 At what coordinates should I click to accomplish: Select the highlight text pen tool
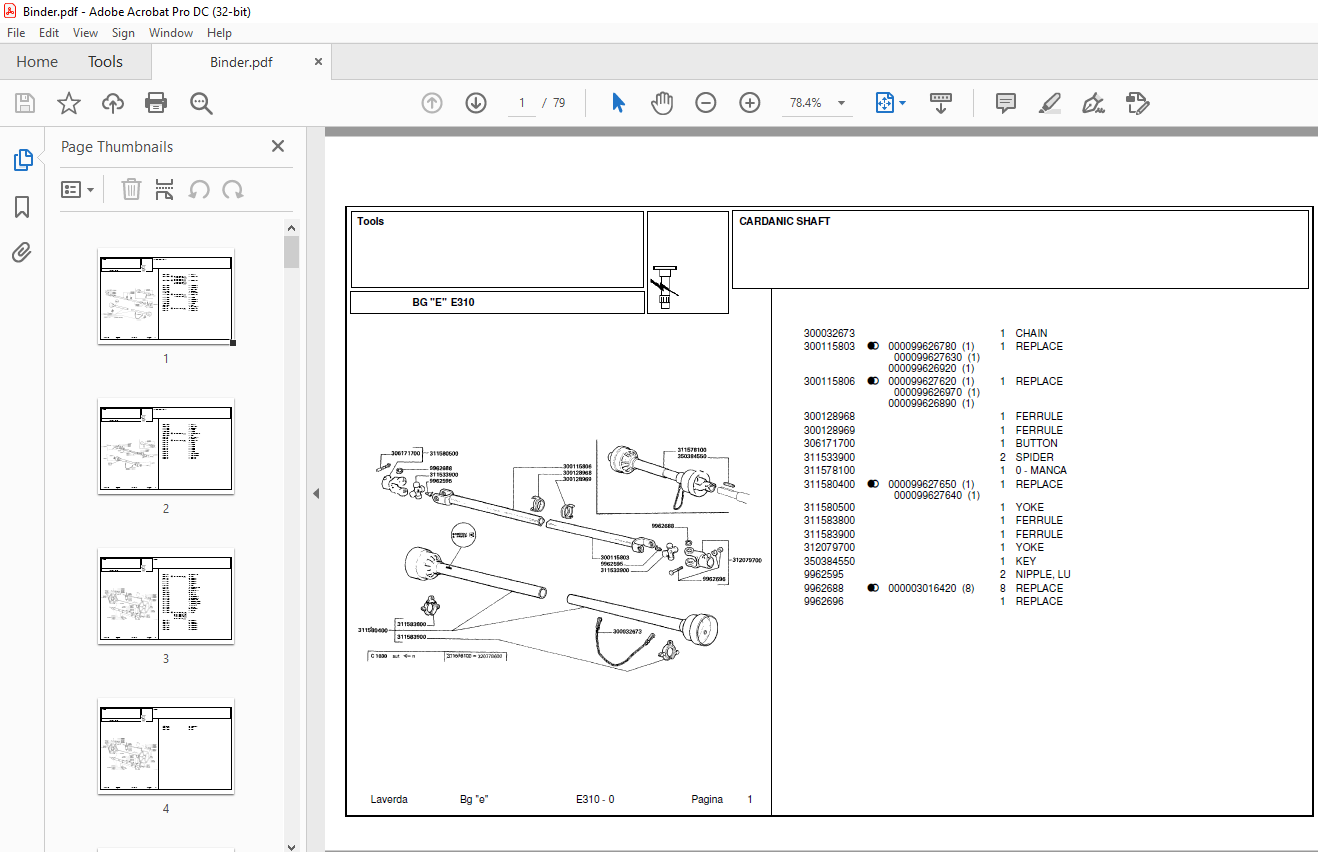(x=1050, y=103)
